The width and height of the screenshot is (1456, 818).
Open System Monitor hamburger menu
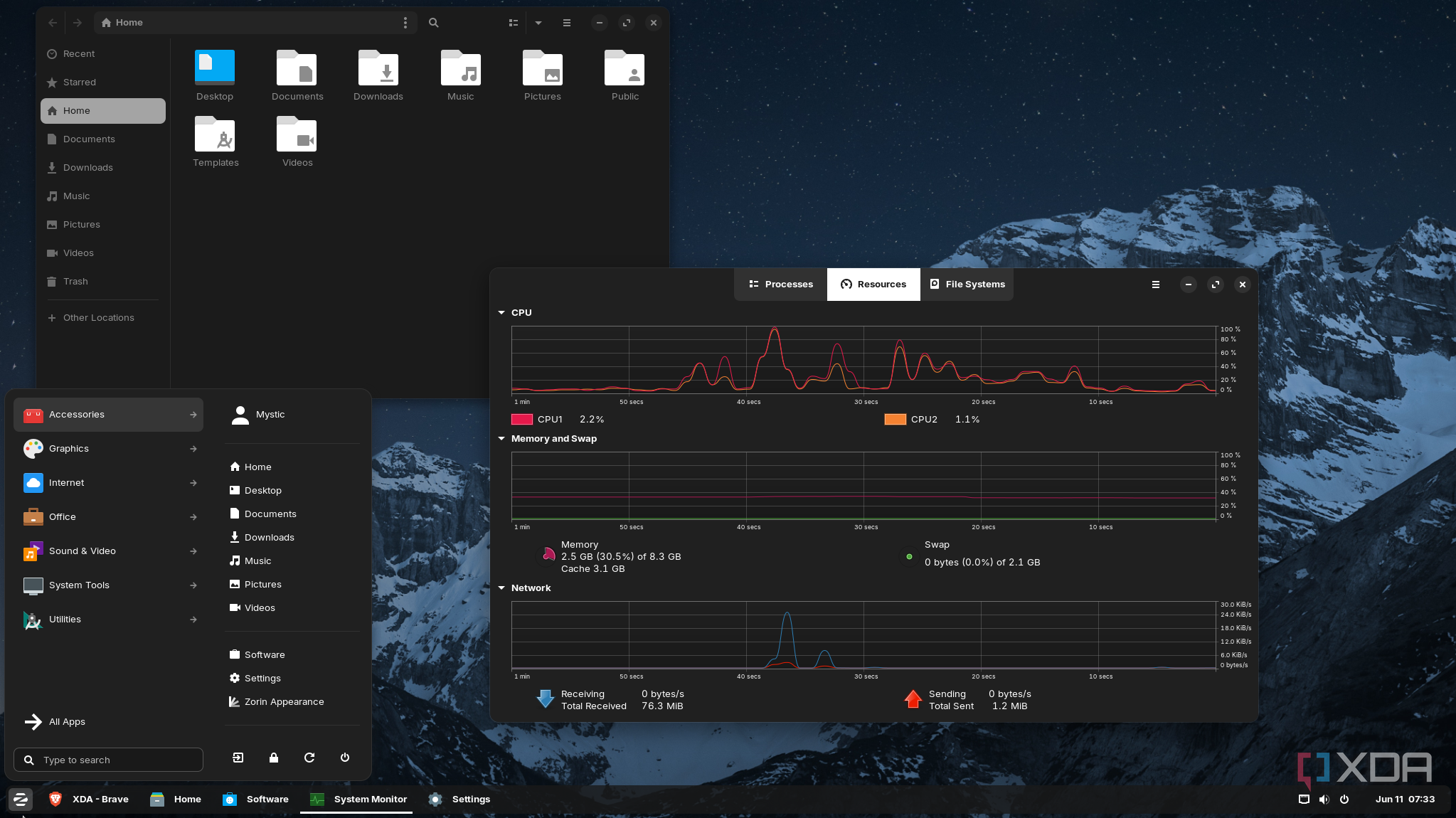(x=1156, y=285)
